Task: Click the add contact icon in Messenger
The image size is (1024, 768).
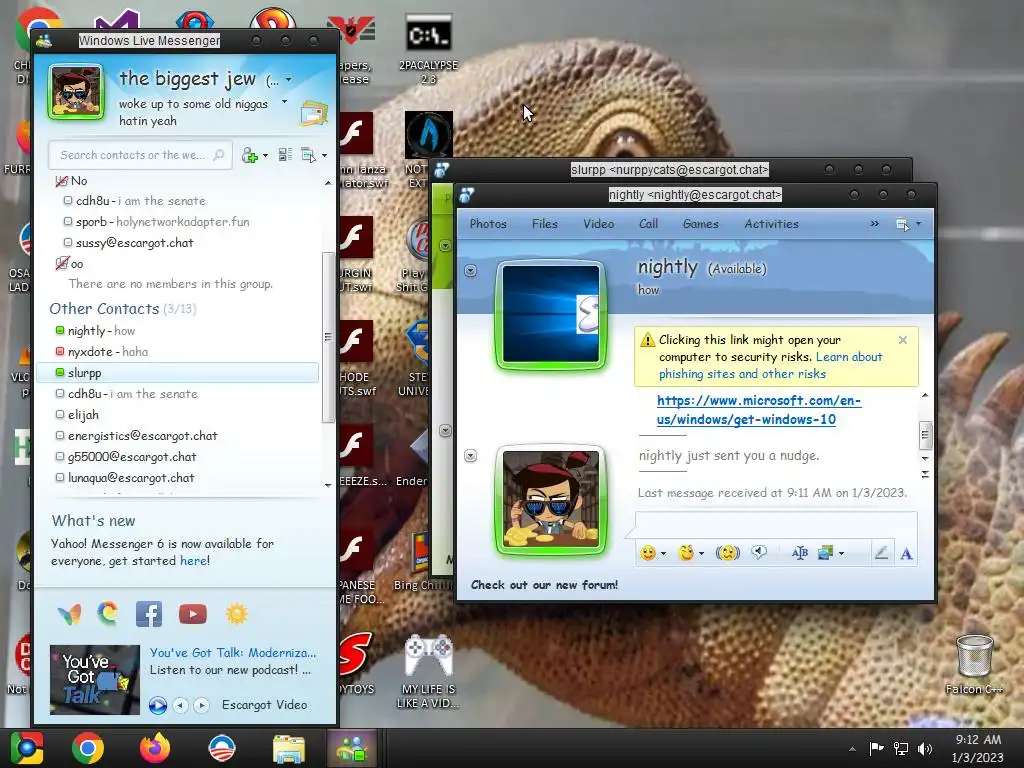Action: (249, 155)
